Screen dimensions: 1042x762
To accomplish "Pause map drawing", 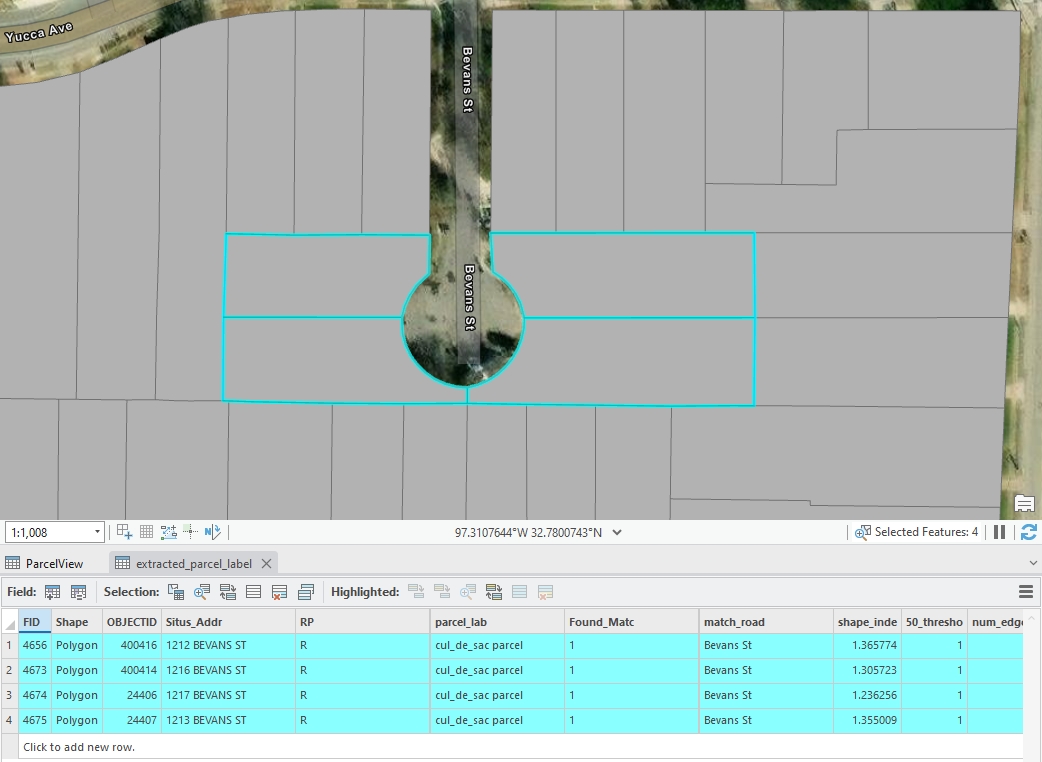I will [999, 532].
